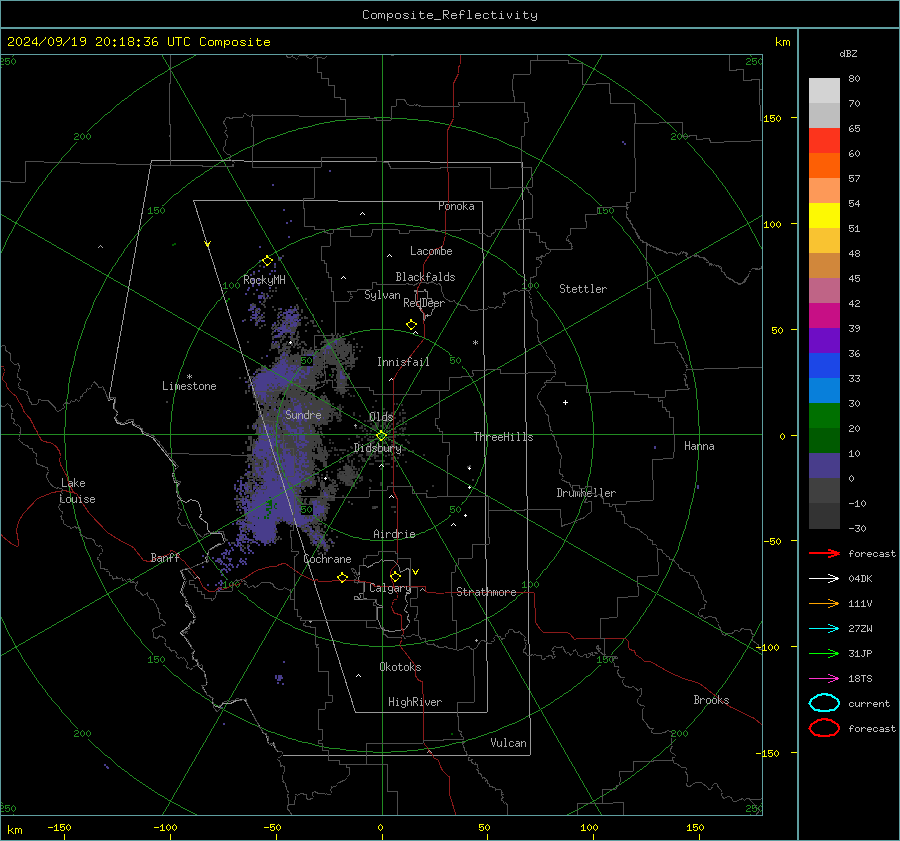Click the Banff label
Image resolution: width=900 pixels, height=841 pixels.
click(165, 557)
